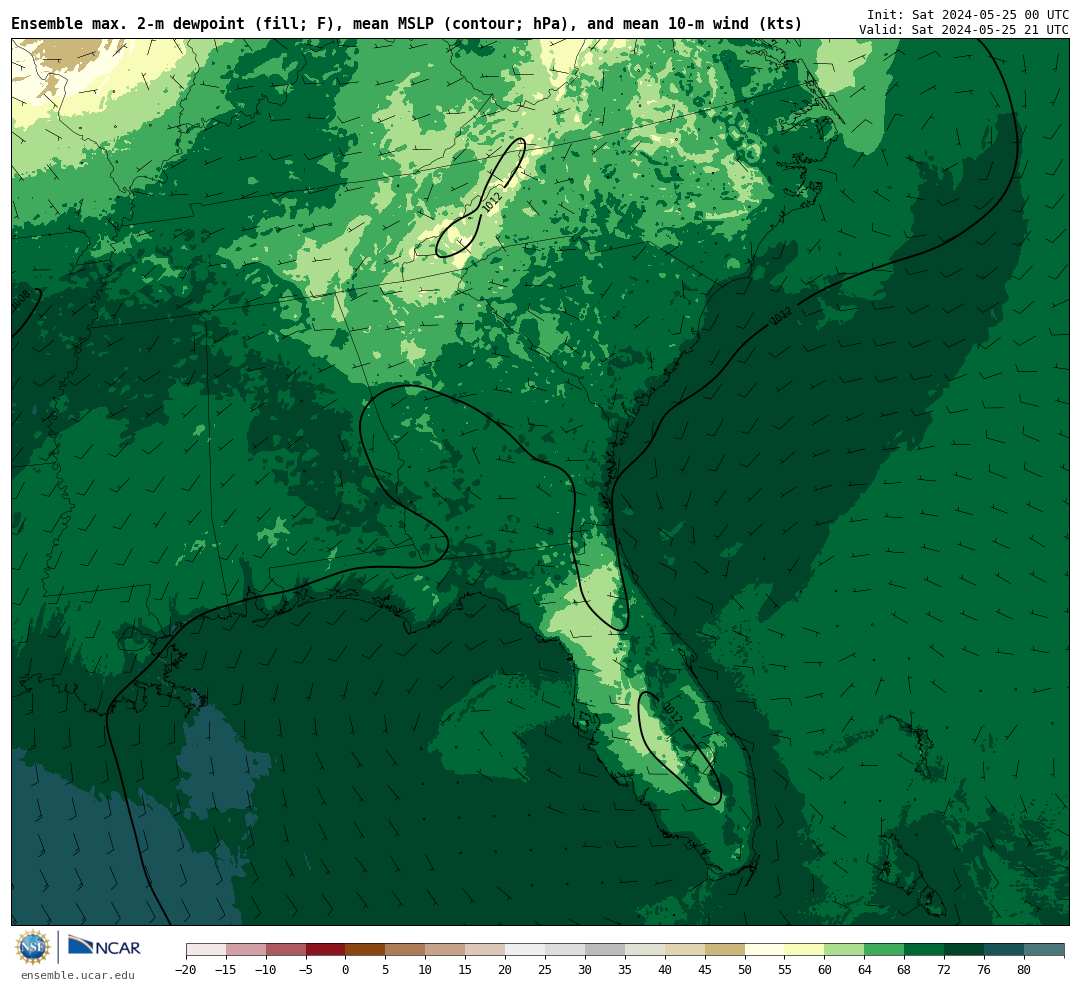1080x988 pixels.
Task: Click the 1012 contour label off the Carolina coast
Action: pos(780,316)
